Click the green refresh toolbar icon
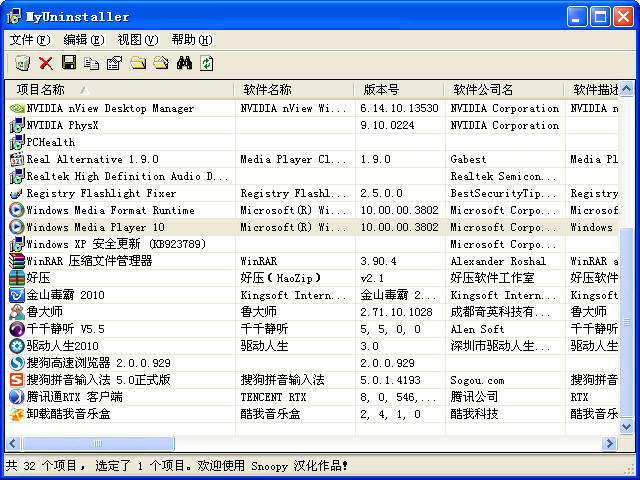 point(207,63)
